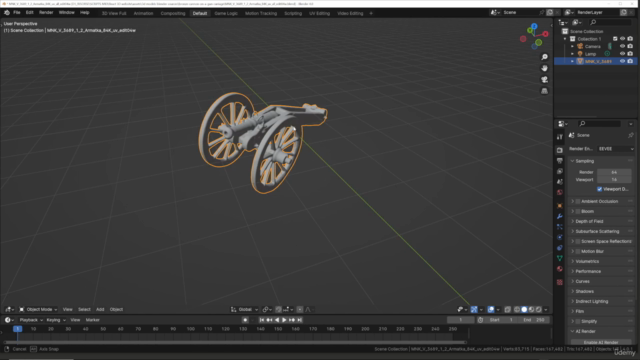
Task: Open the Texture properties tab icon
Action: tap(560, 282)
